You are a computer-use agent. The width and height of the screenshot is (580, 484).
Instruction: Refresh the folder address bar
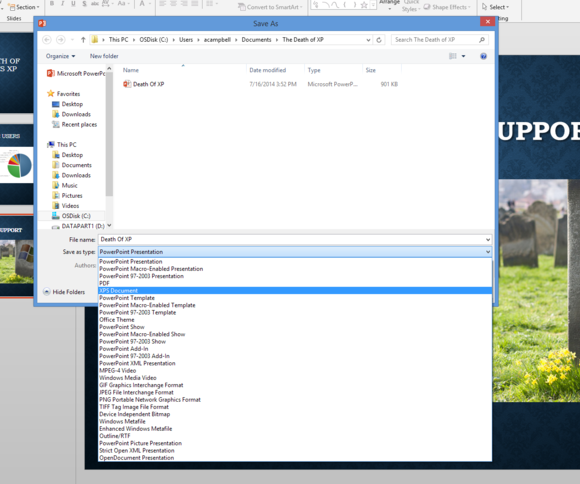[x=379, y=40]
